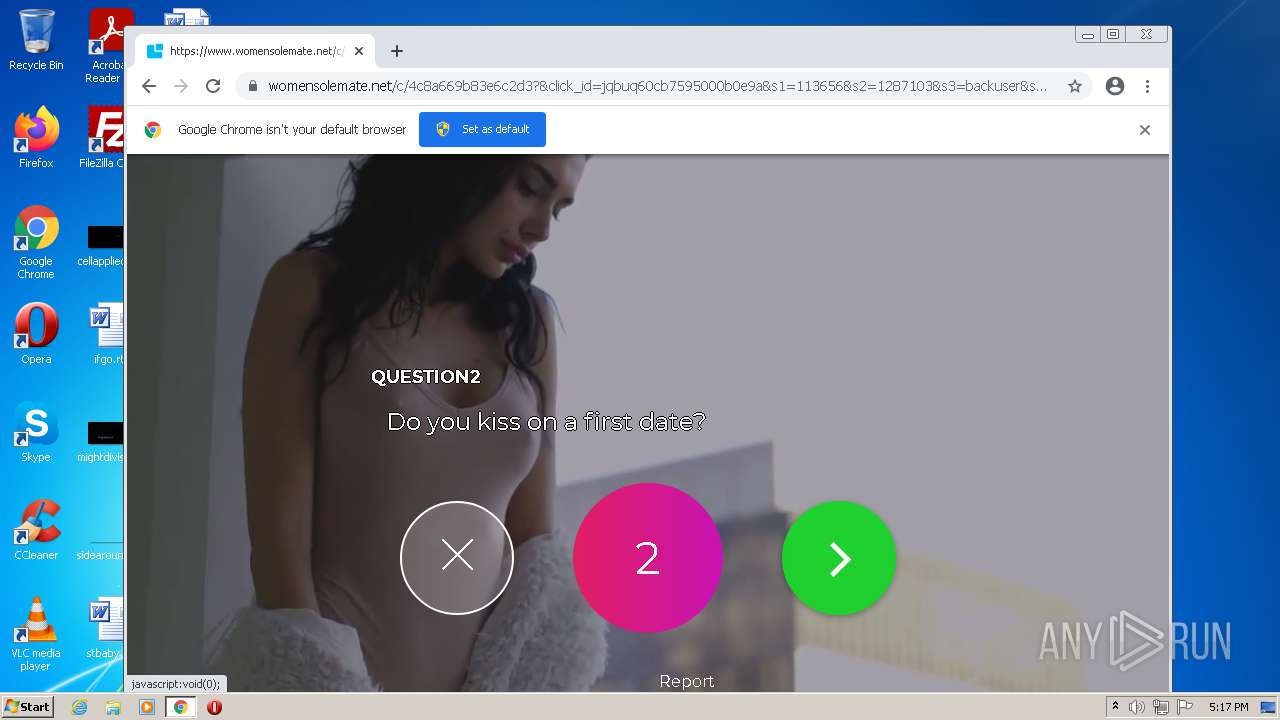Open the Chrome profile avatar menu

pos(1115,86)
